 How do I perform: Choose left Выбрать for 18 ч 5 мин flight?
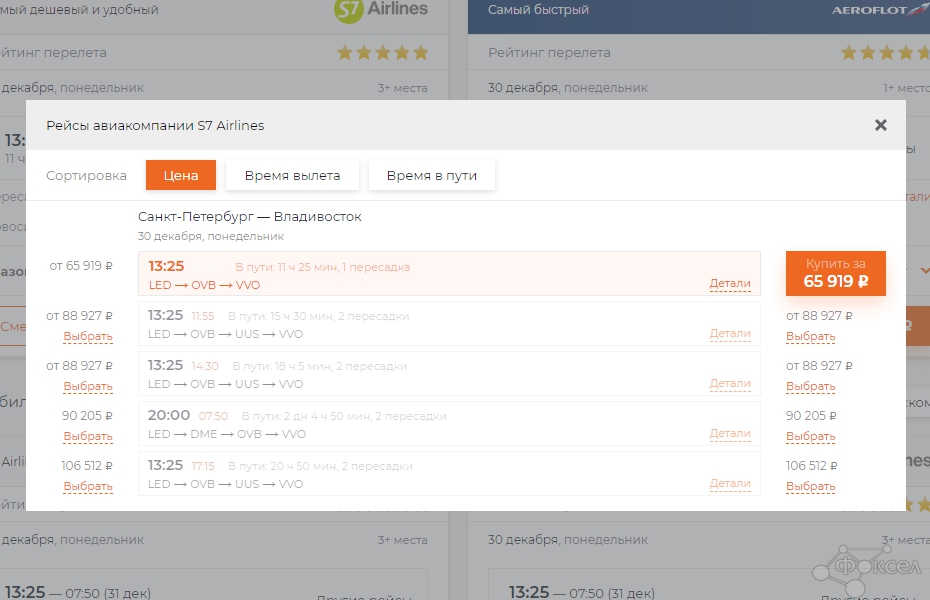click(88, 386)
